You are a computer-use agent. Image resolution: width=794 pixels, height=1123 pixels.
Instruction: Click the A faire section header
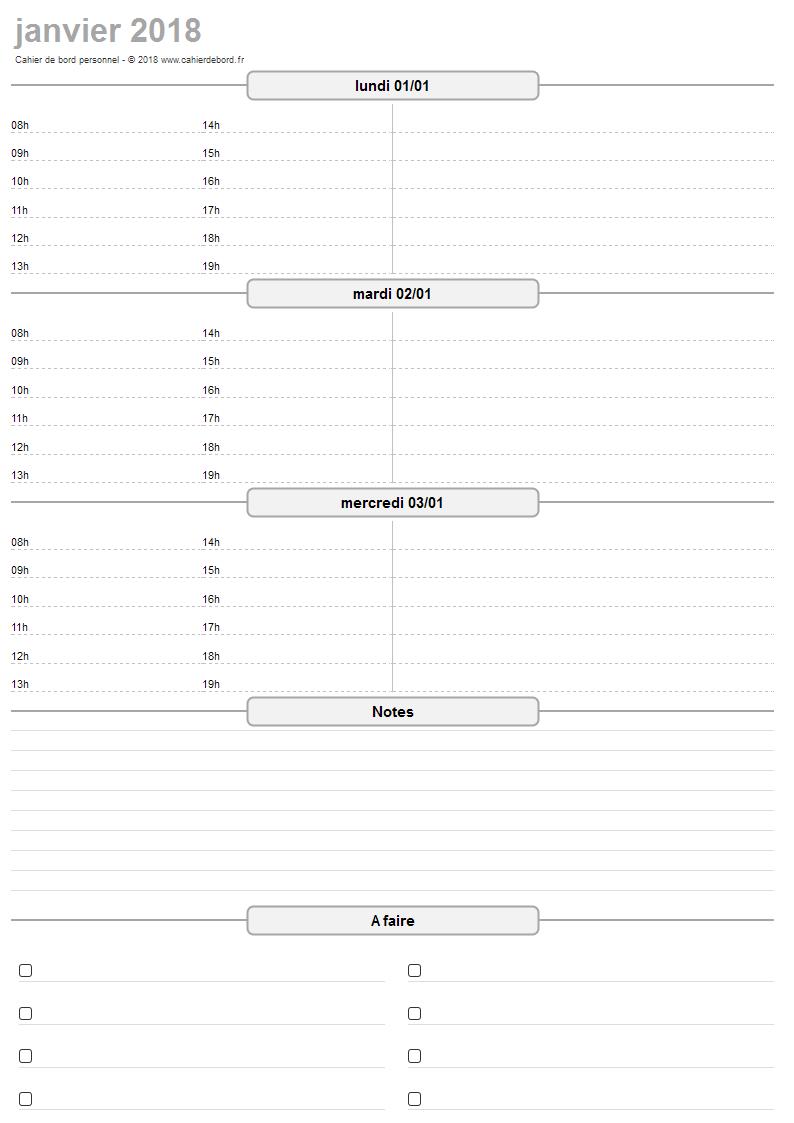click(392, 920)
